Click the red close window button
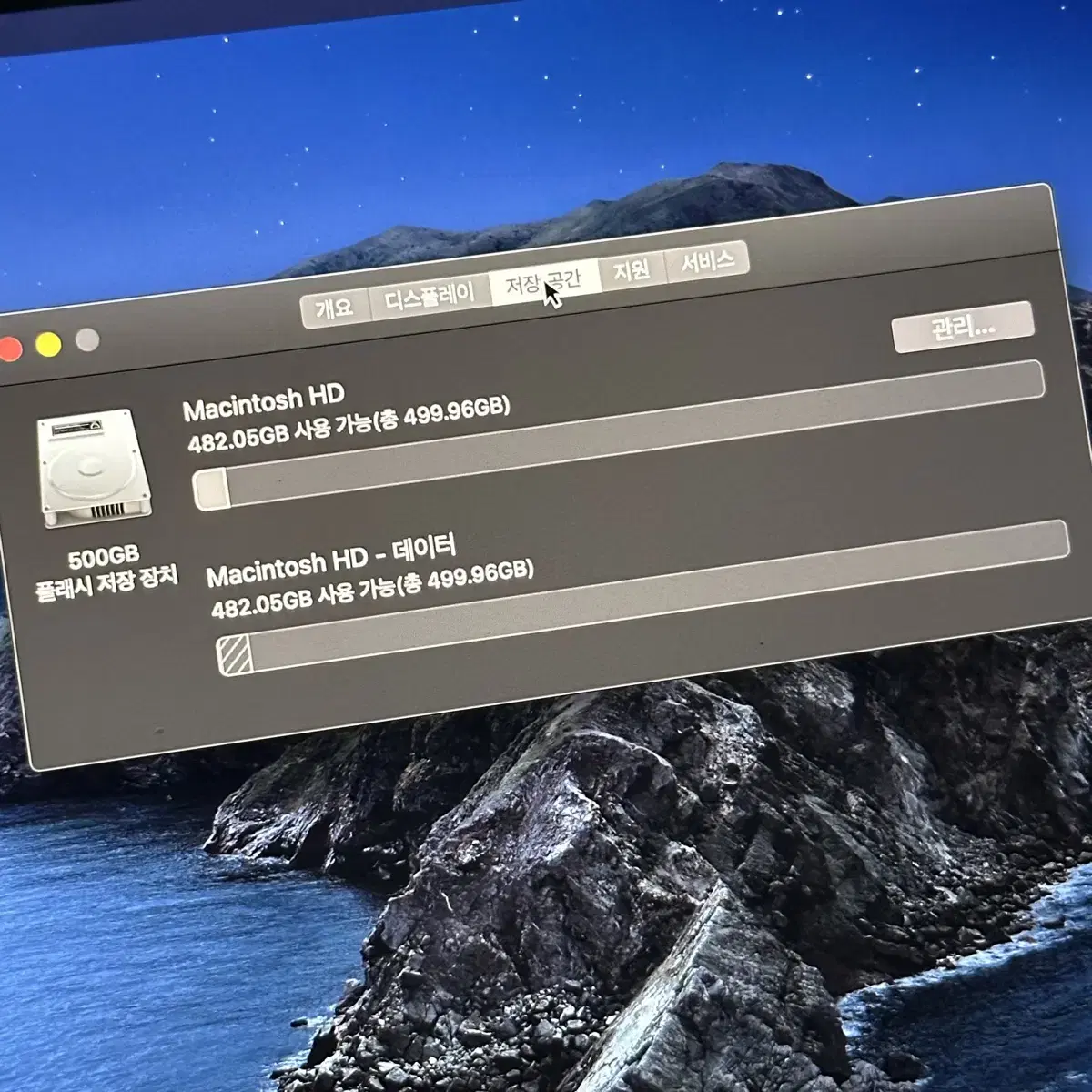Viewport: 1092px width, 1092px height. (x=9, y=349)
